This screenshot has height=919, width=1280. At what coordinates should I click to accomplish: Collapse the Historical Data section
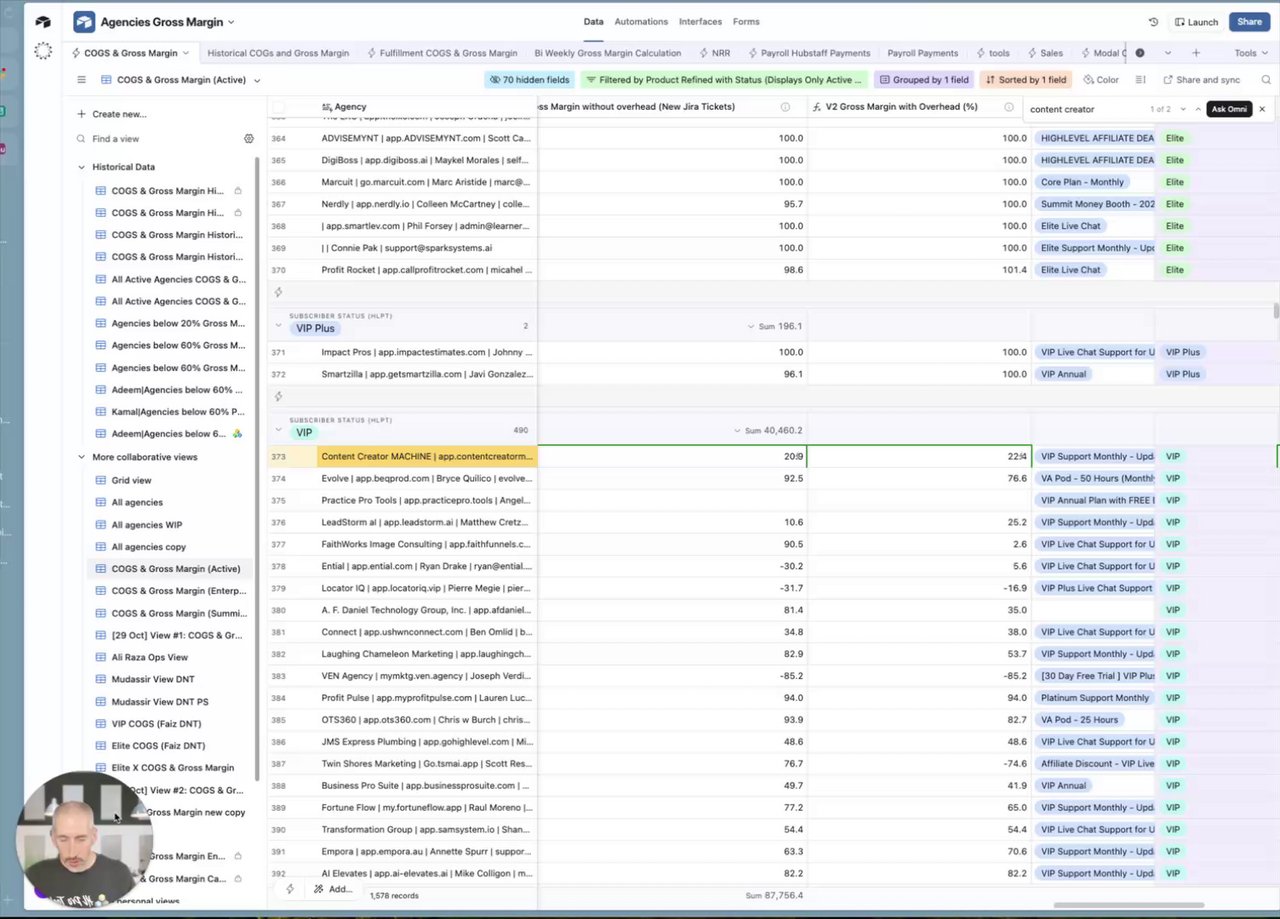[x=82, y=167]
